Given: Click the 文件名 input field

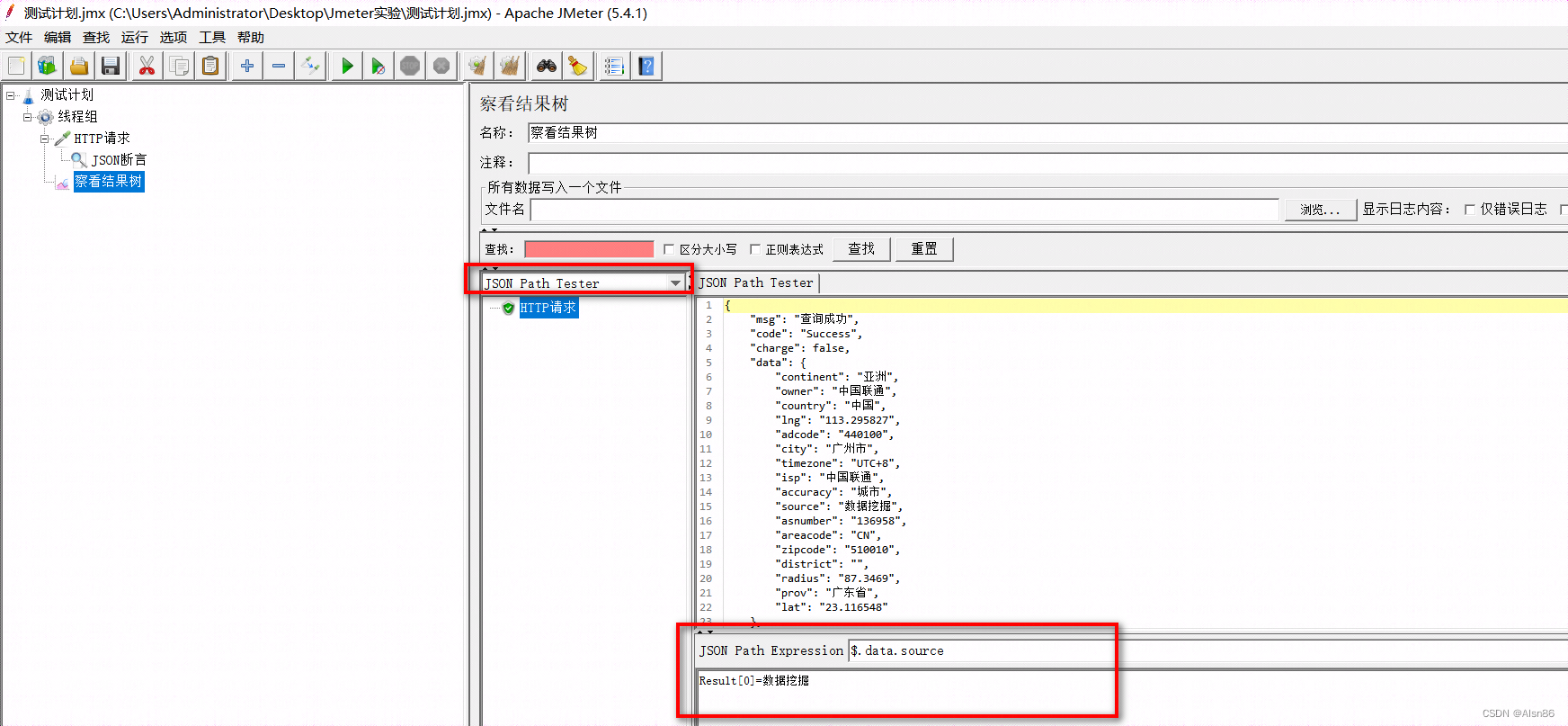Looking at the screenshot, I should (904, 210).
